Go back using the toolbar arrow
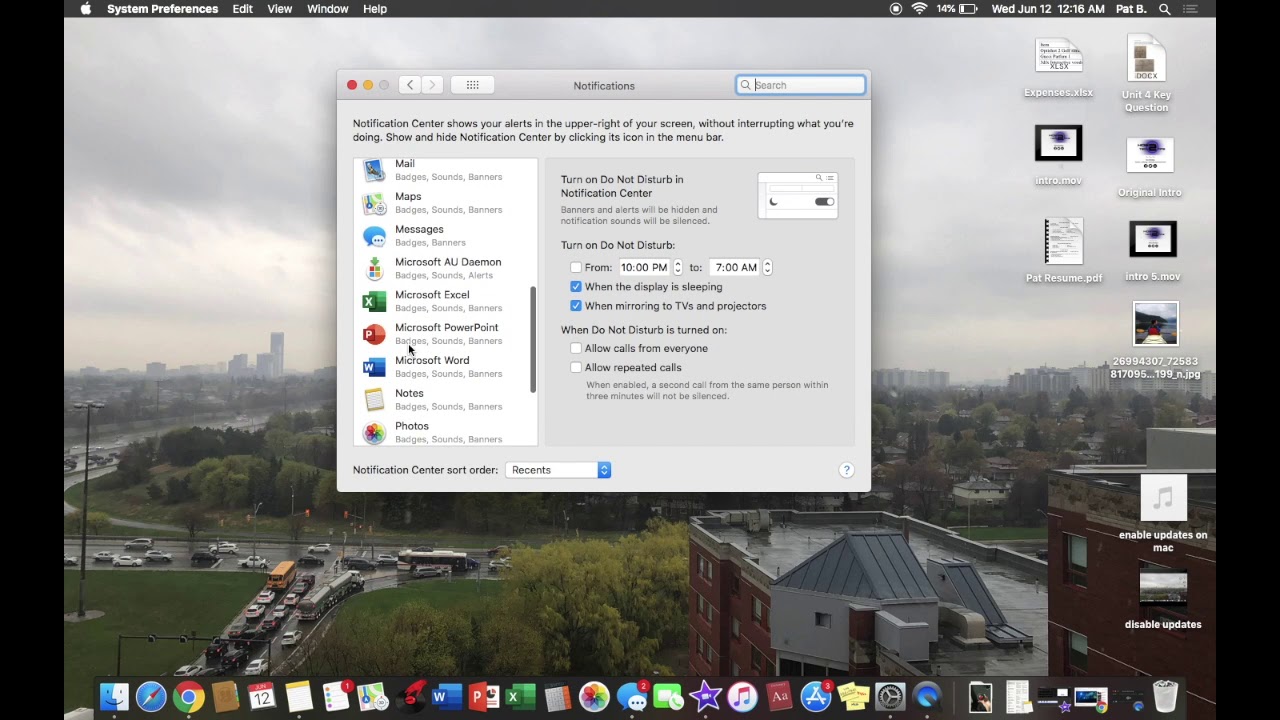Viewport: 1280px width, 720px height. (x=410, y=85)
